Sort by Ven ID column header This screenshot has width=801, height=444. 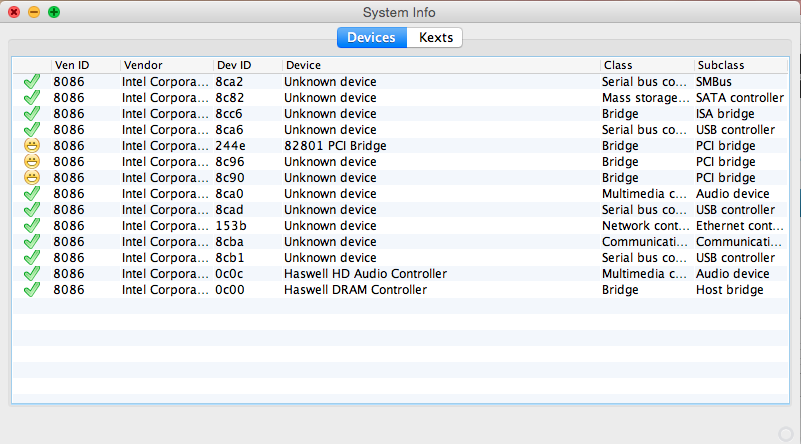coord(85,65)
